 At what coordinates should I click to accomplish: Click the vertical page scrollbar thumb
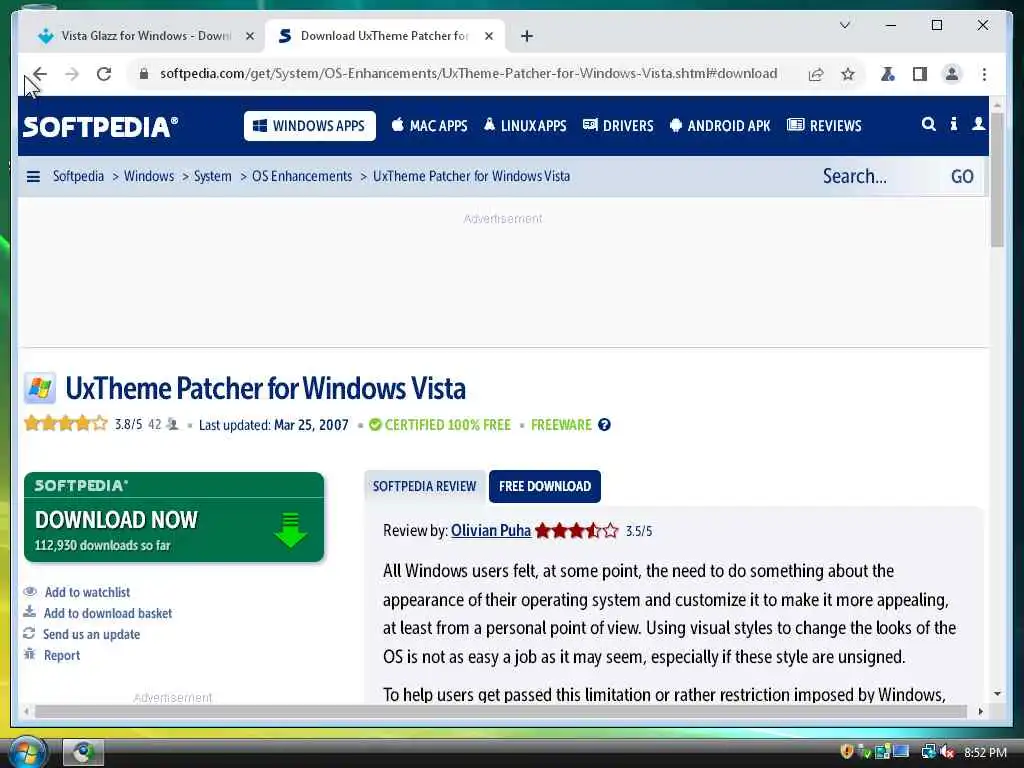tap(997, 180)
